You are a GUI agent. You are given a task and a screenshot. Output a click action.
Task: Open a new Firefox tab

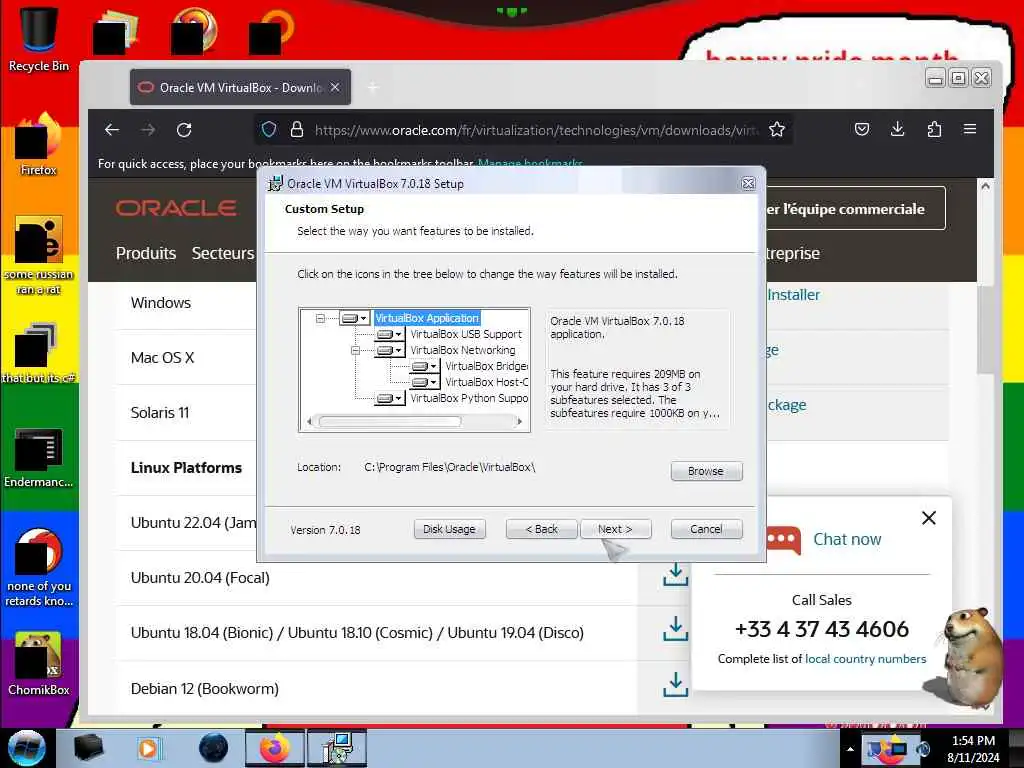[373, 88]
